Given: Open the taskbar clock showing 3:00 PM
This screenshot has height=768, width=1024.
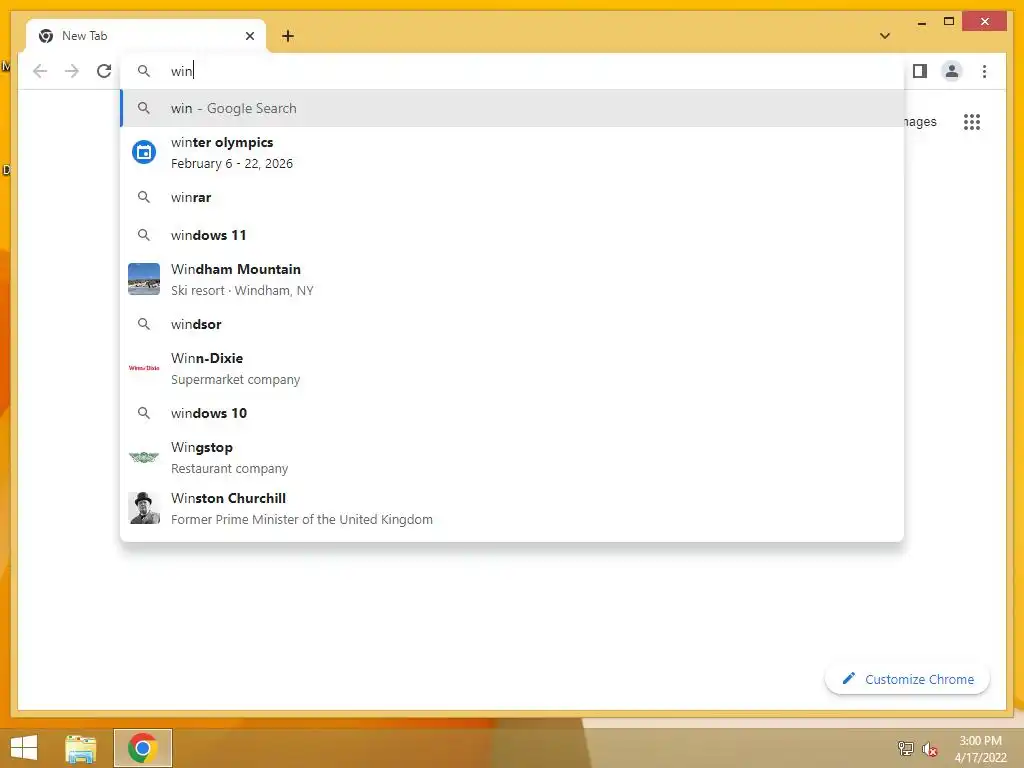Looking at the screenshot, I should (x=980, y=749).
